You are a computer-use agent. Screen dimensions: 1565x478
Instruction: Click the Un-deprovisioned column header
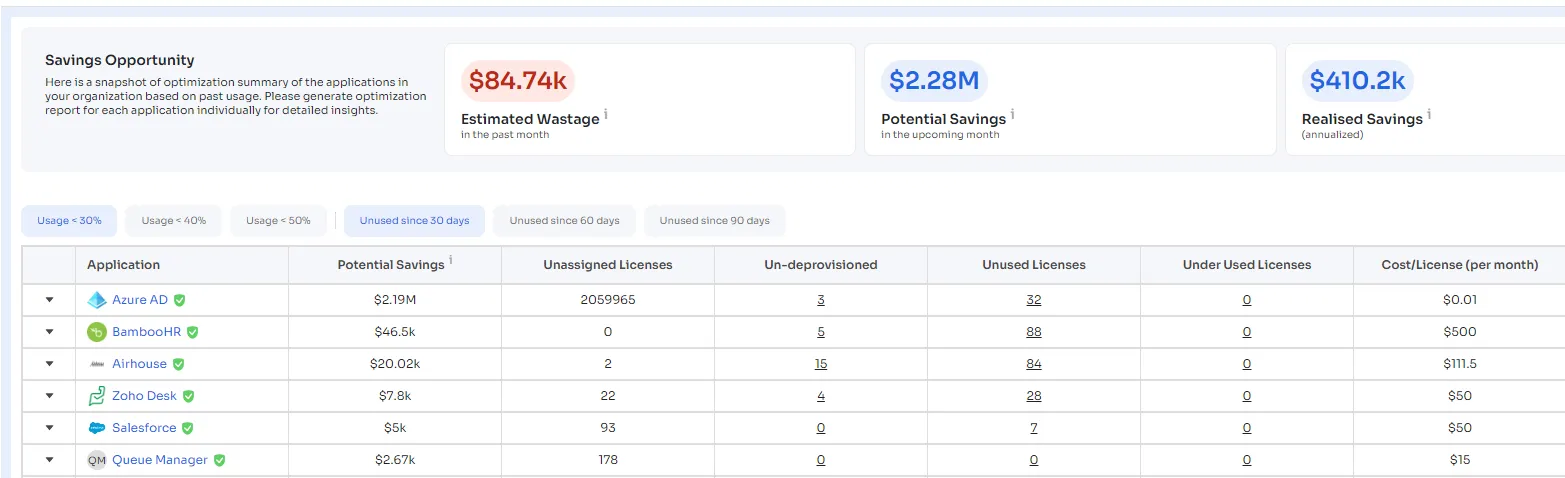tap(821, 265)
